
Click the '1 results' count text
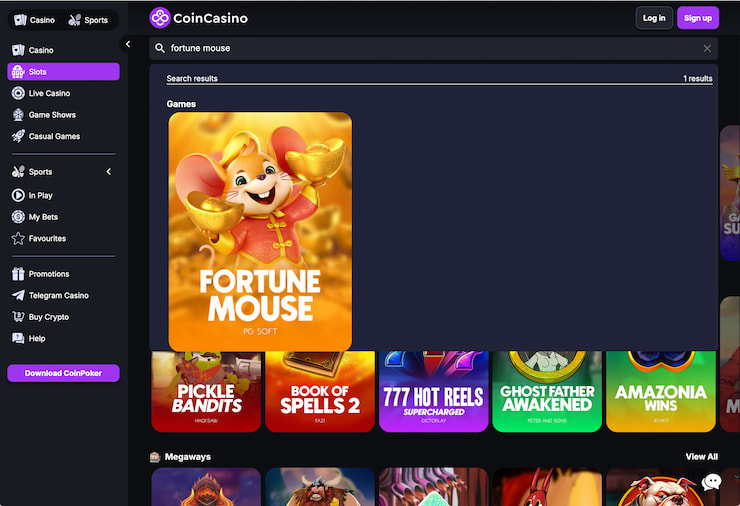tap(698, 78)
